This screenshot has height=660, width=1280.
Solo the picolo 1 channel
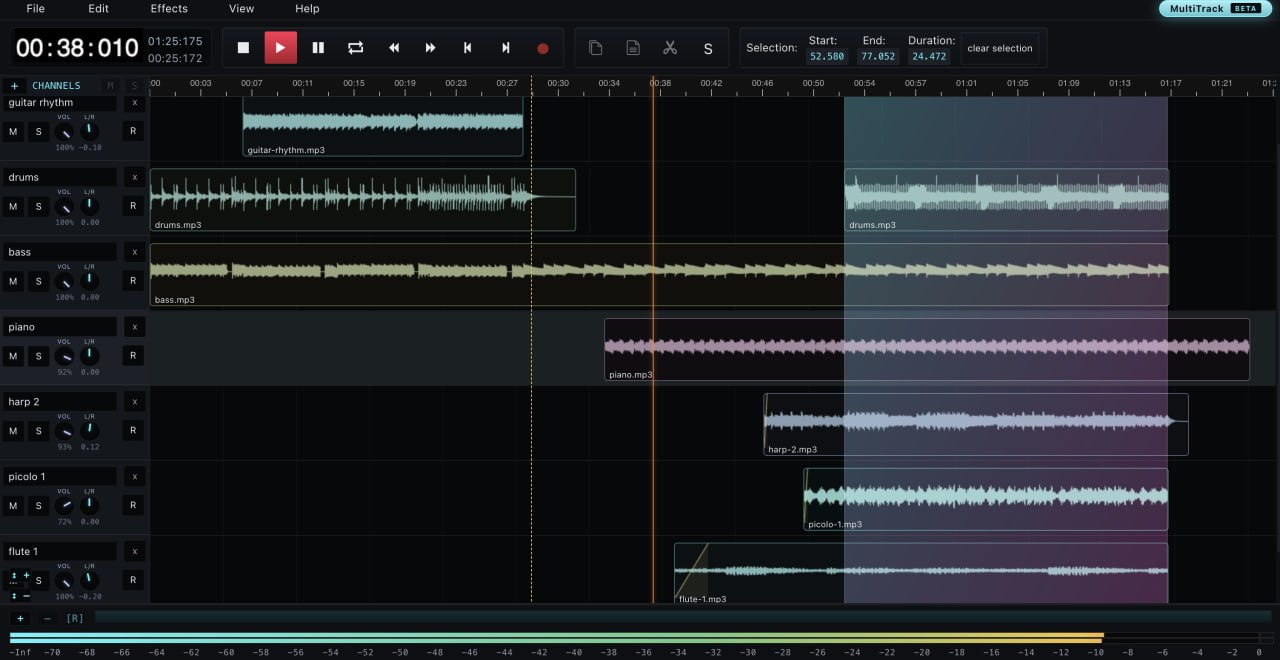pos(39,506)
